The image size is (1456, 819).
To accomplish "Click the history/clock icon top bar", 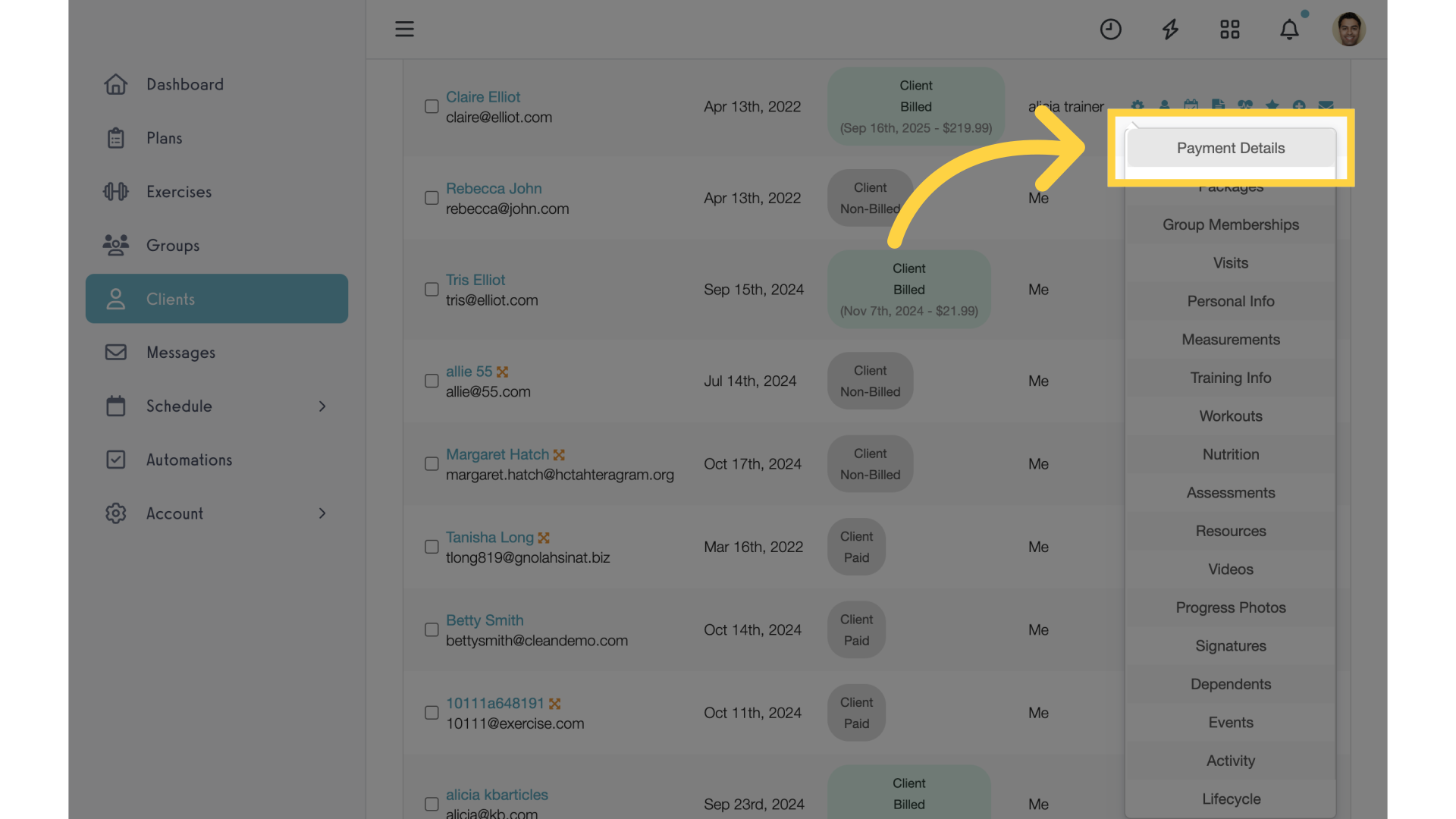I will 1111,28.
